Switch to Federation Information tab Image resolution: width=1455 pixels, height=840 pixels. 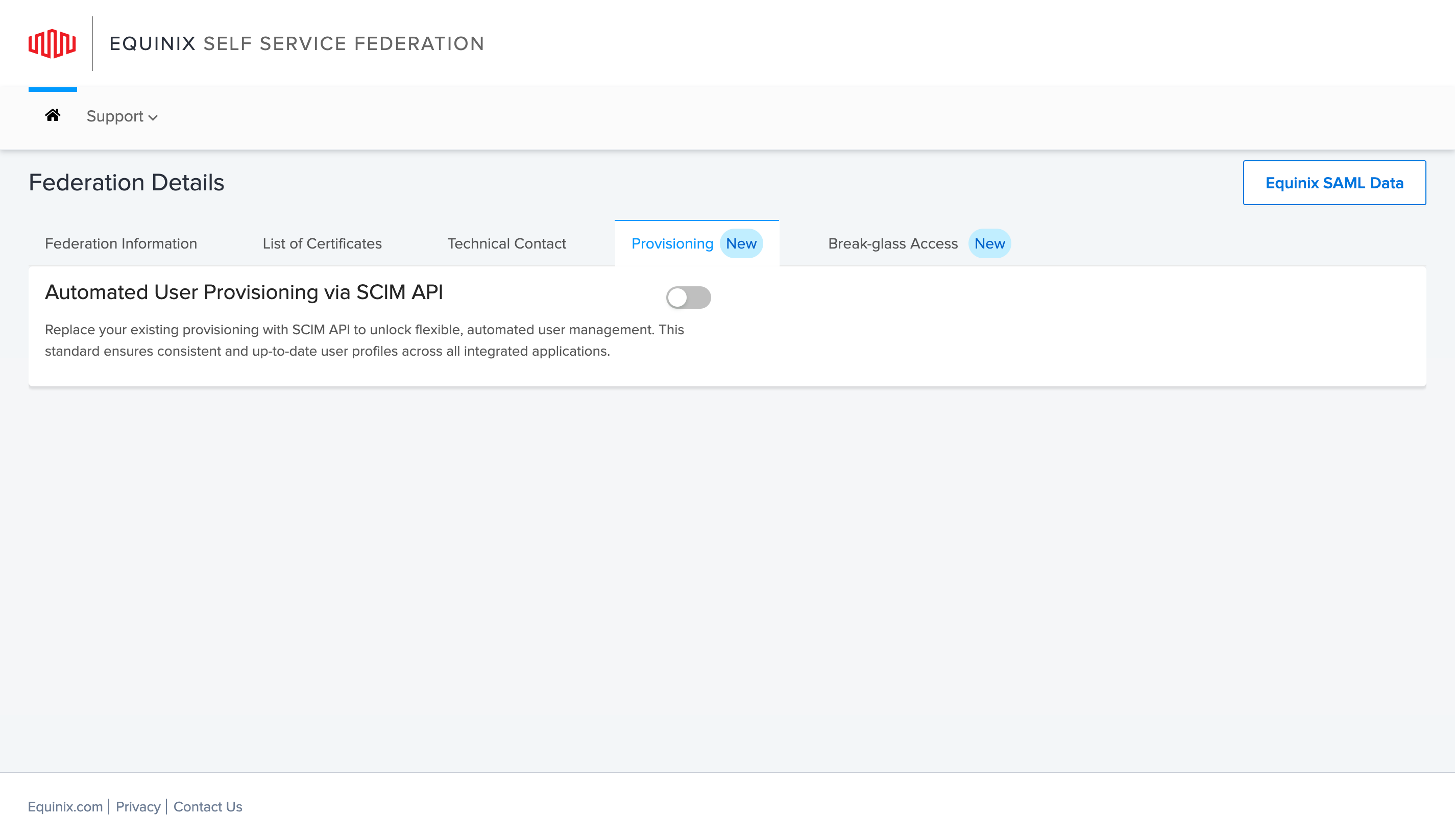click(x=120, y=243)
